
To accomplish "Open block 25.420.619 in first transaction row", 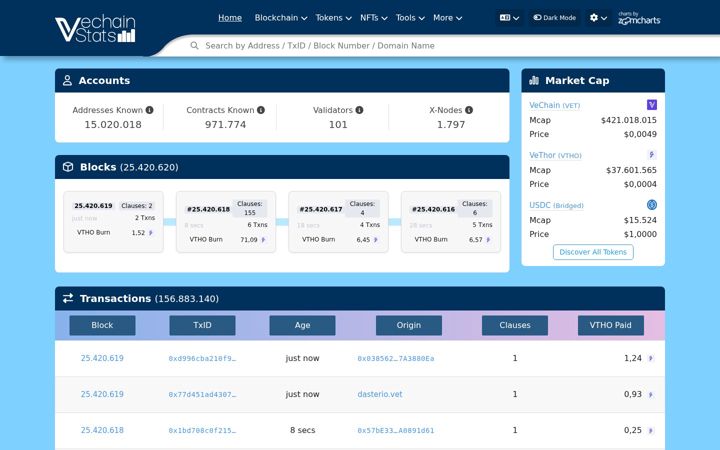I will point(102,358).
